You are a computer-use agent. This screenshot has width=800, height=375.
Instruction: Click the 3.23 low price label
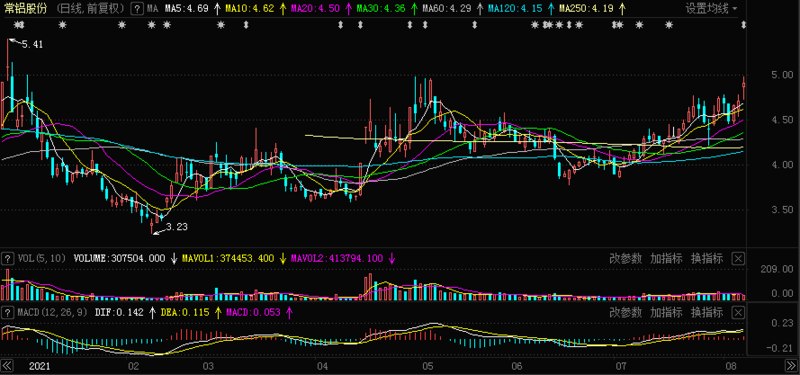click(x=177, y=227)
